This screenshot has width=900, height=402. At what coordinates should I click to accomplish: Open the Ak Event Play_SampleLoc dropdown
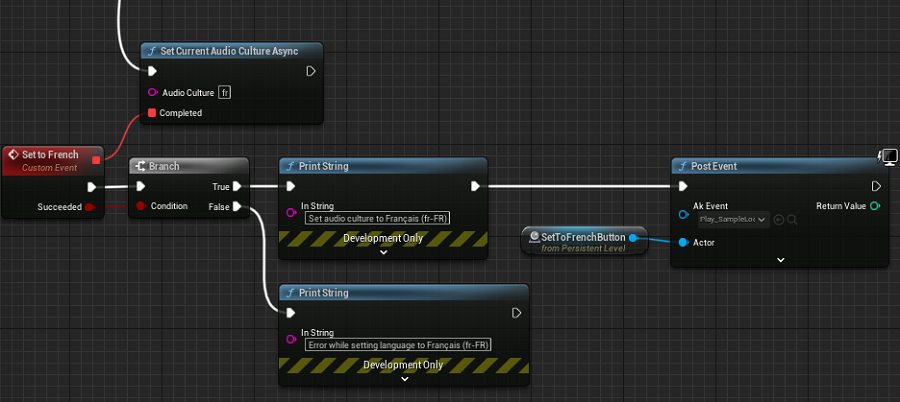[735, 219]
